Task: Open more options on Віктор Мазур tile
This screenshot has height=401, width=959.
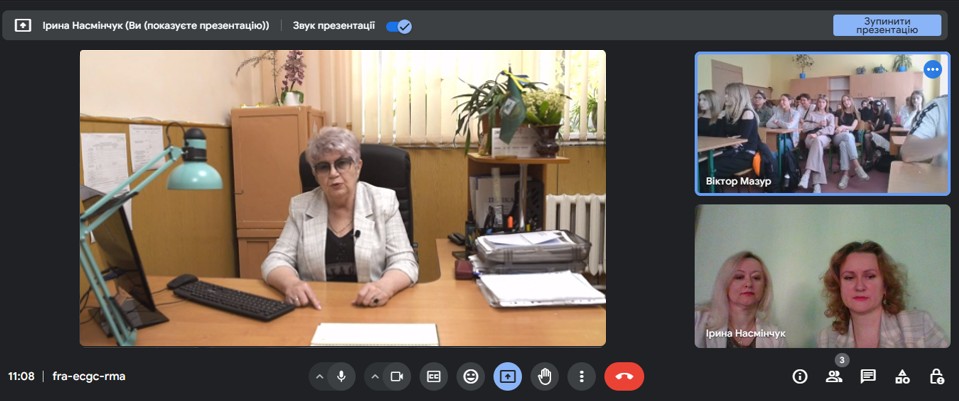Action: (933, 69)
